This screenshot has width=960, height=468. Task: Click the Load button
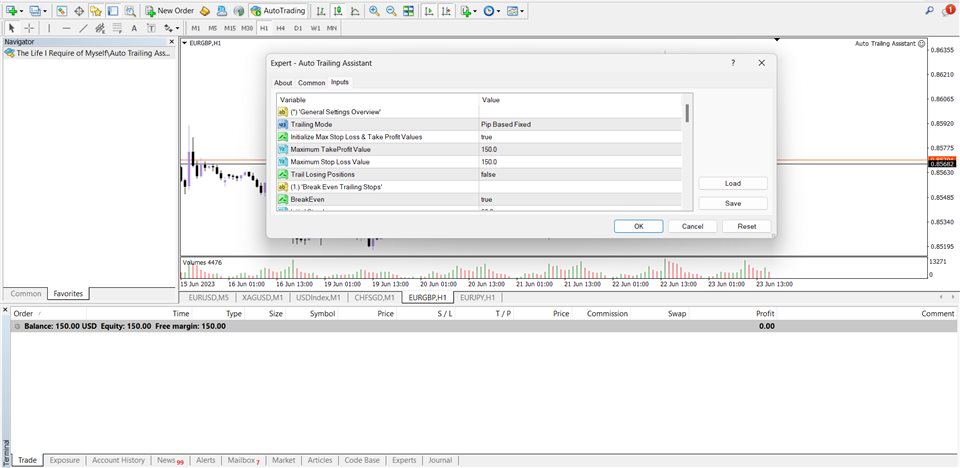pyautogui.click(x=732, y=183)
